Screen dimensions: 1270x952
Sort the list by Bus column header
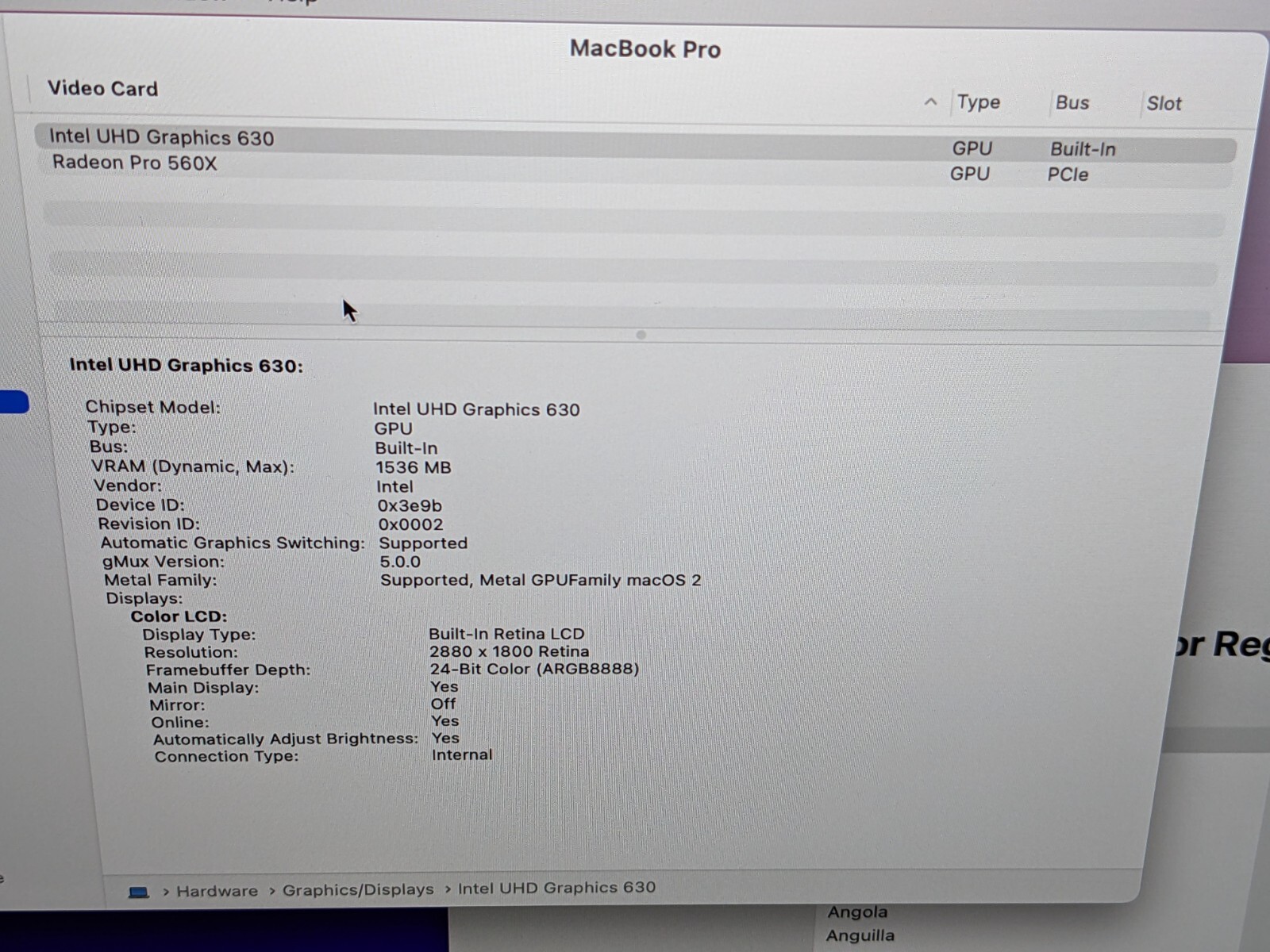[x=1072, y=103]
